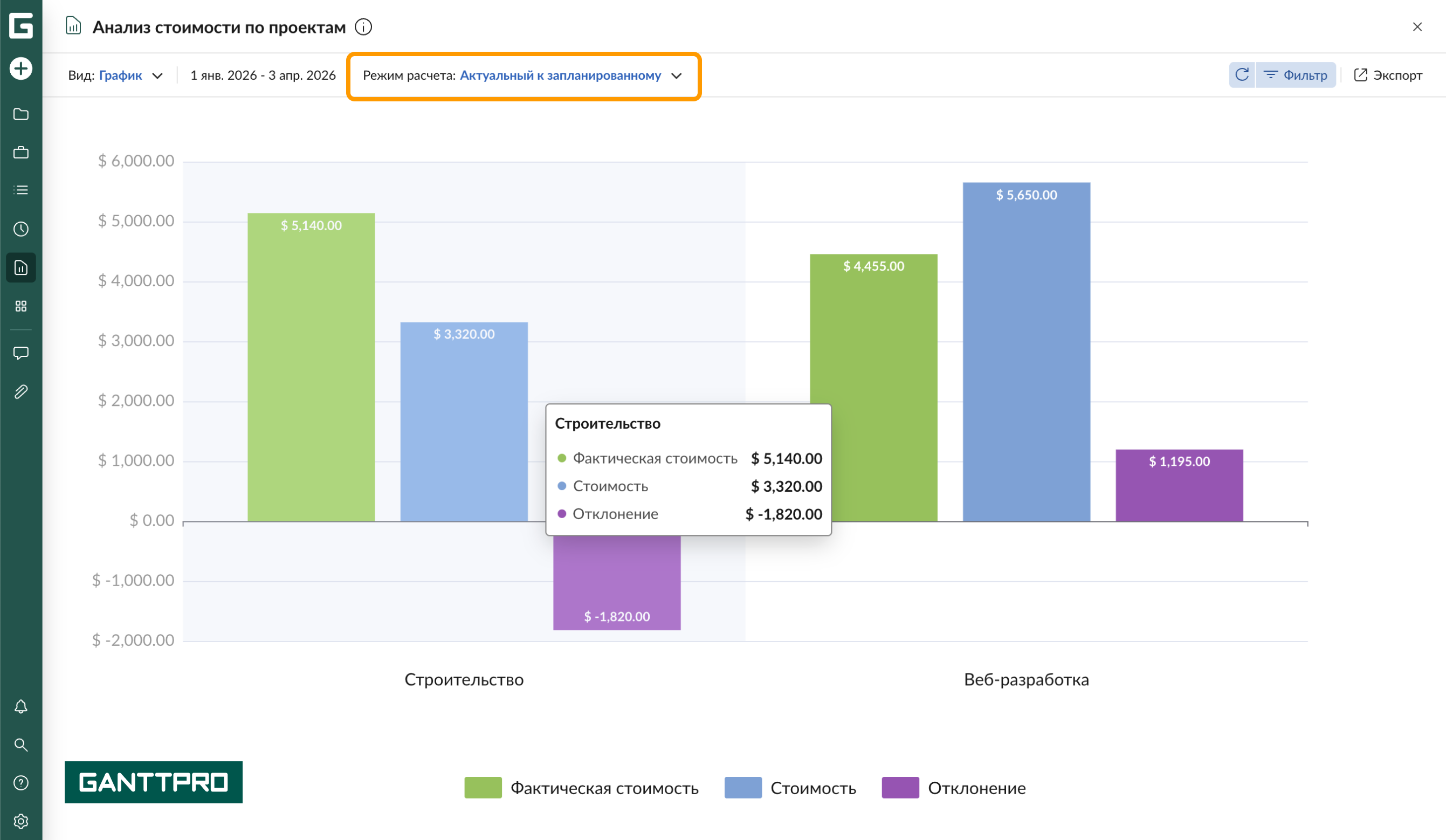The width and height of the screenshot is (1446, 840).
Task: Open the notifications bell icon
Action: pos(20,707)
